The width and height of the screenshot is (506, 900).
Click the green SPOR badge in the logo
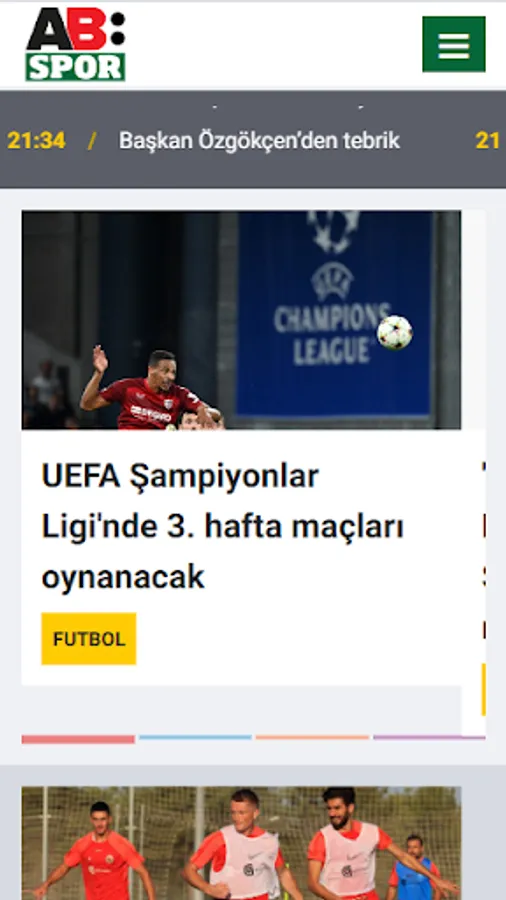(x=75, y=67)
